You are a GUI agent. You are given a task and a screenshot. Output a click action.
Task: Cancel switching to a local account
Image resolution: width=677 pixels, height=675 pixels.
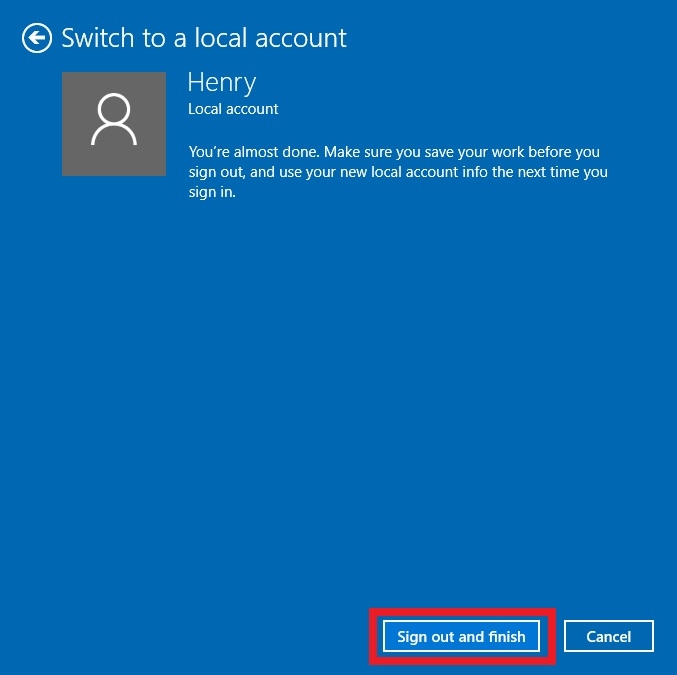coord(608,636)
